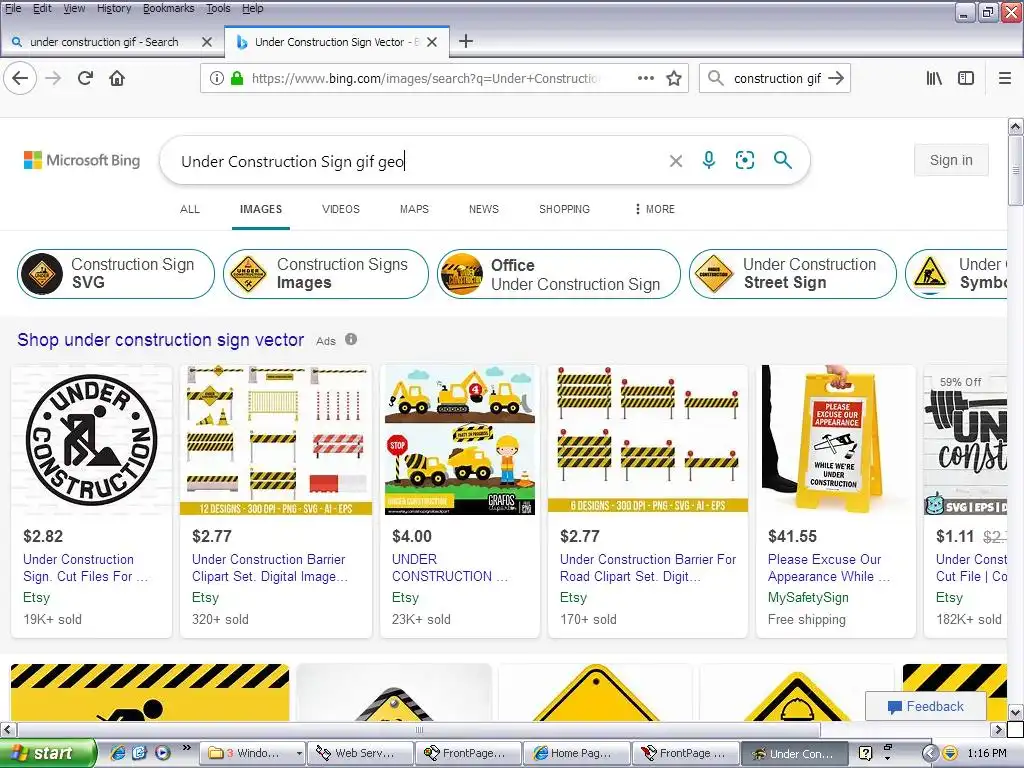1024x768 pixels.
Task: Switch to Bing ALL results tab
Action: 190,209
